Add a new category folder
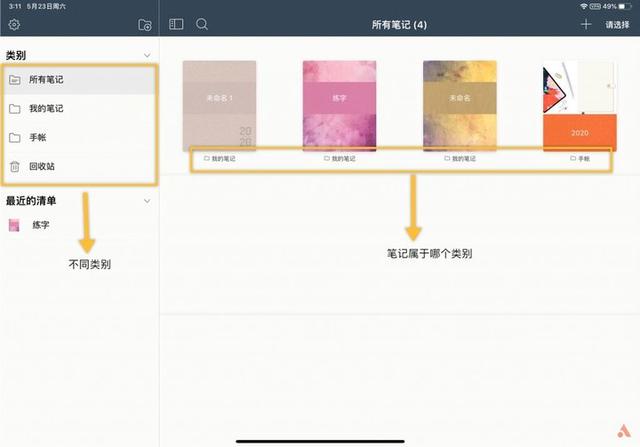 [x=145, y=25]
